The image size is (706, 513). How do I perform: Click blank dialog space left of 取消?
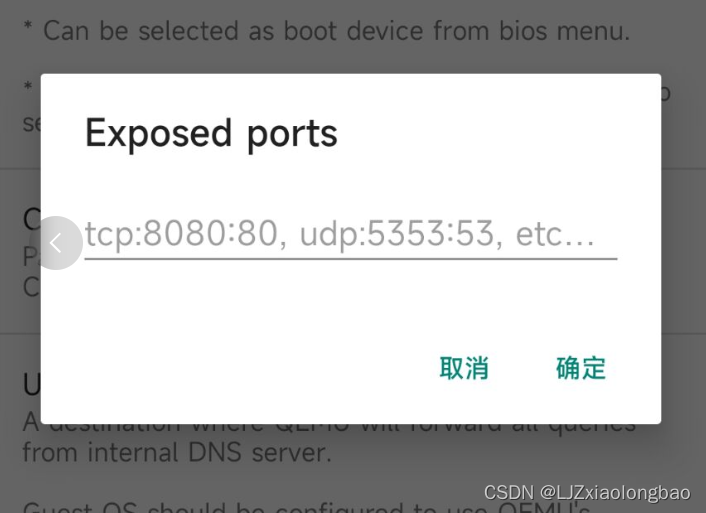tap(239, 368)
